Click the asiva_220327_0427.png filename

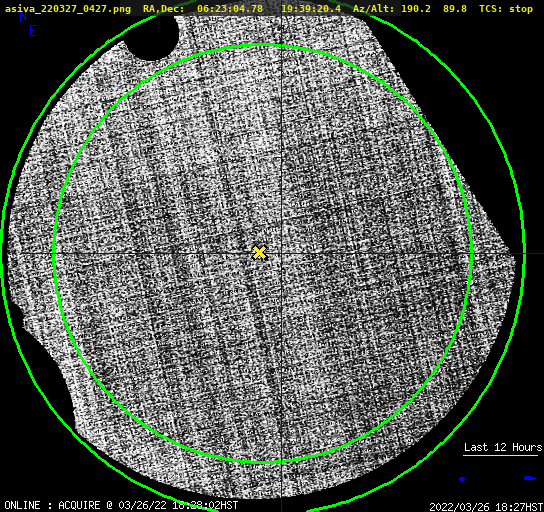click(68, 9)
